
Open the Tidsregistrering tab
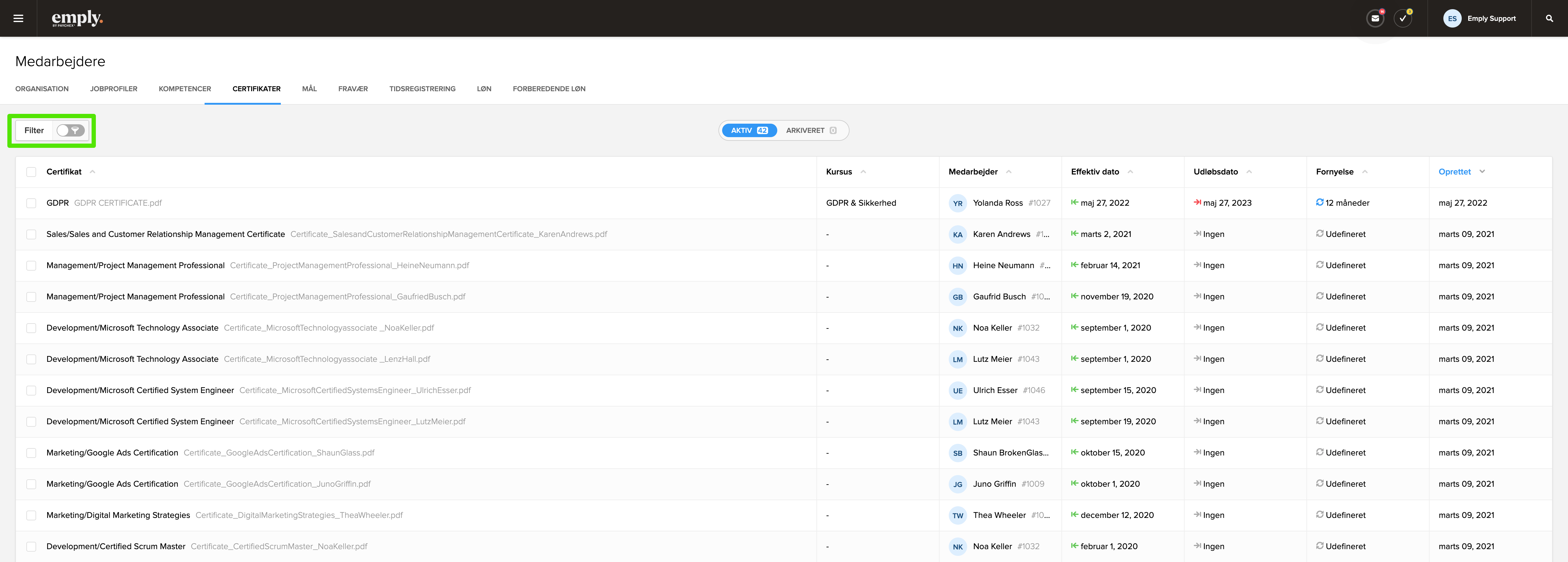422,89
